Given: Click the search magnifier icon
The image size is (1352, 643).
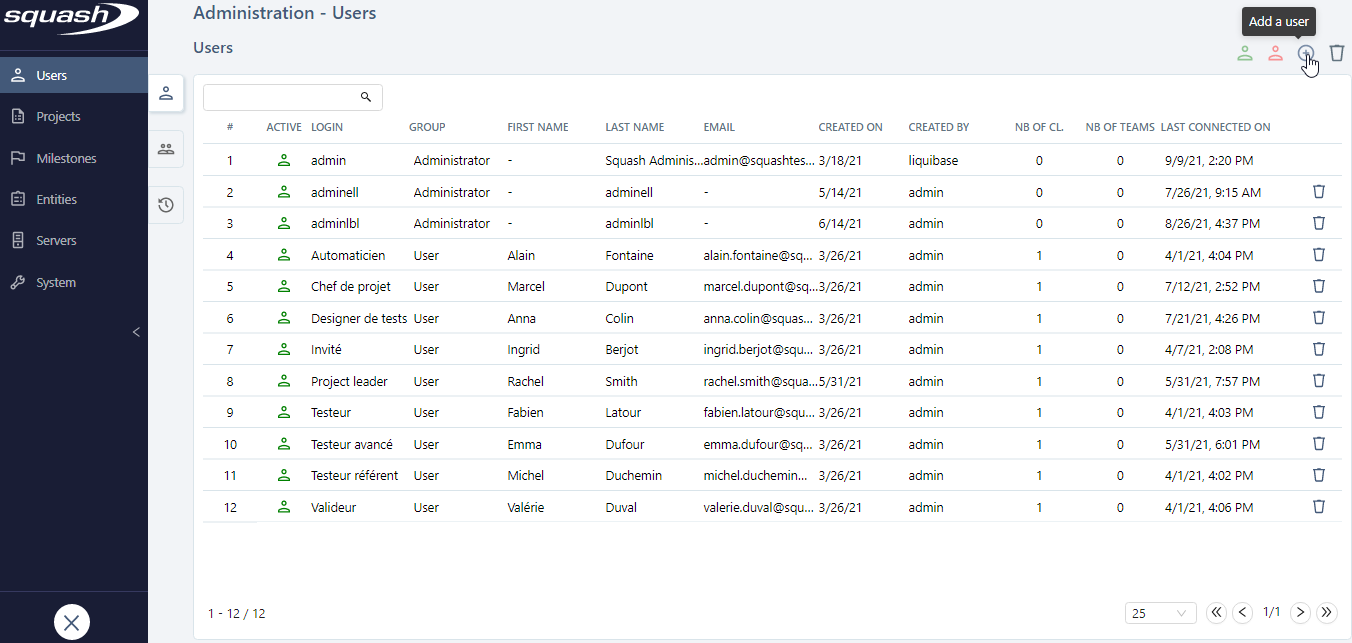Looking at the screenshot, I should click(x=366, y=97).
